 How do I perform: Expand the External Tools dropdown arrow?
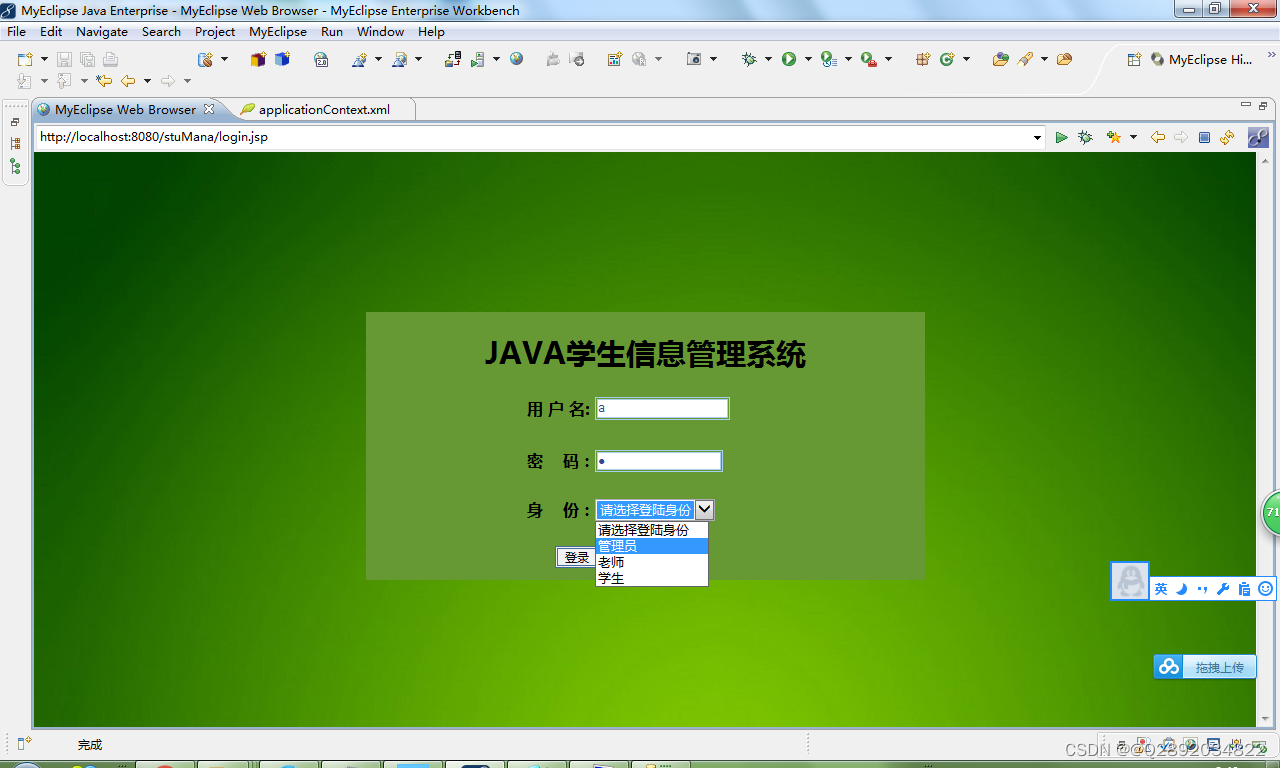(888, 60)
